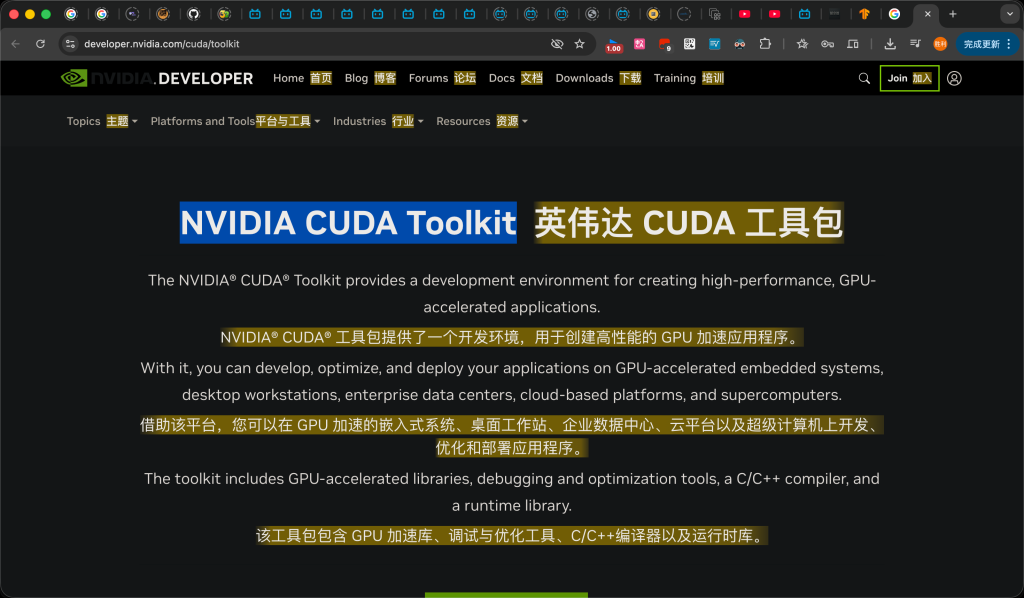This screenshot has width=1024, height=598.
Task: Open the bookmarks star toolbar icon
Action: pos(803,44)
